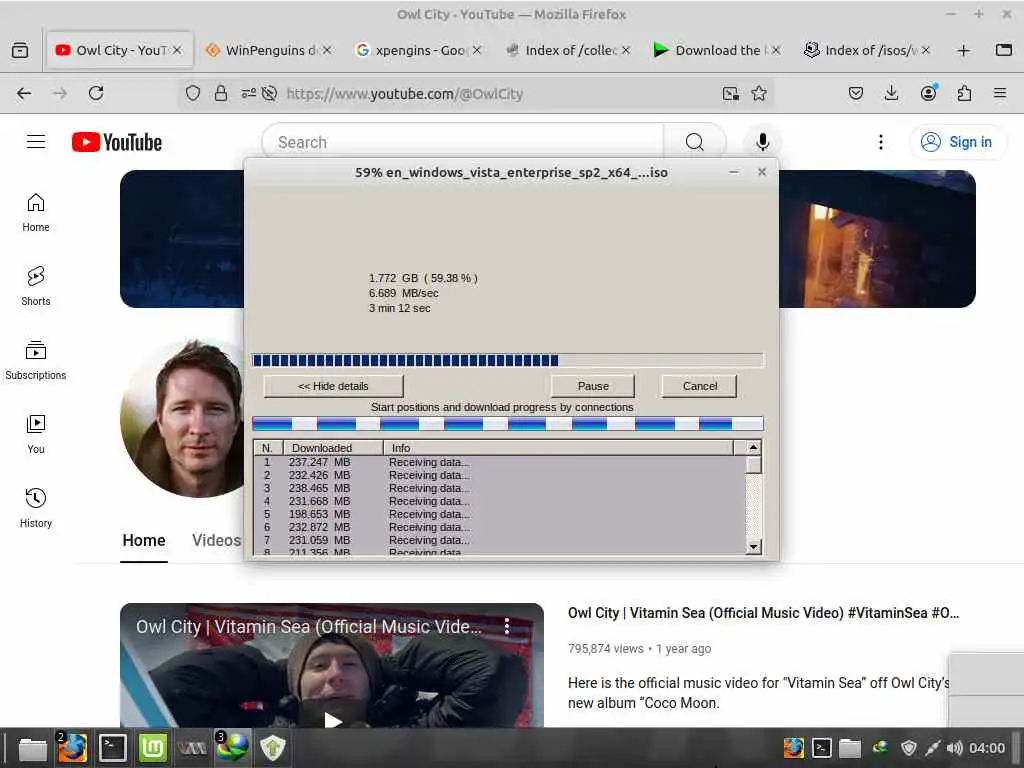Focus the YouTube Search field
Image resolution: width=1024 pixels, height=768 pixels.
462,142
